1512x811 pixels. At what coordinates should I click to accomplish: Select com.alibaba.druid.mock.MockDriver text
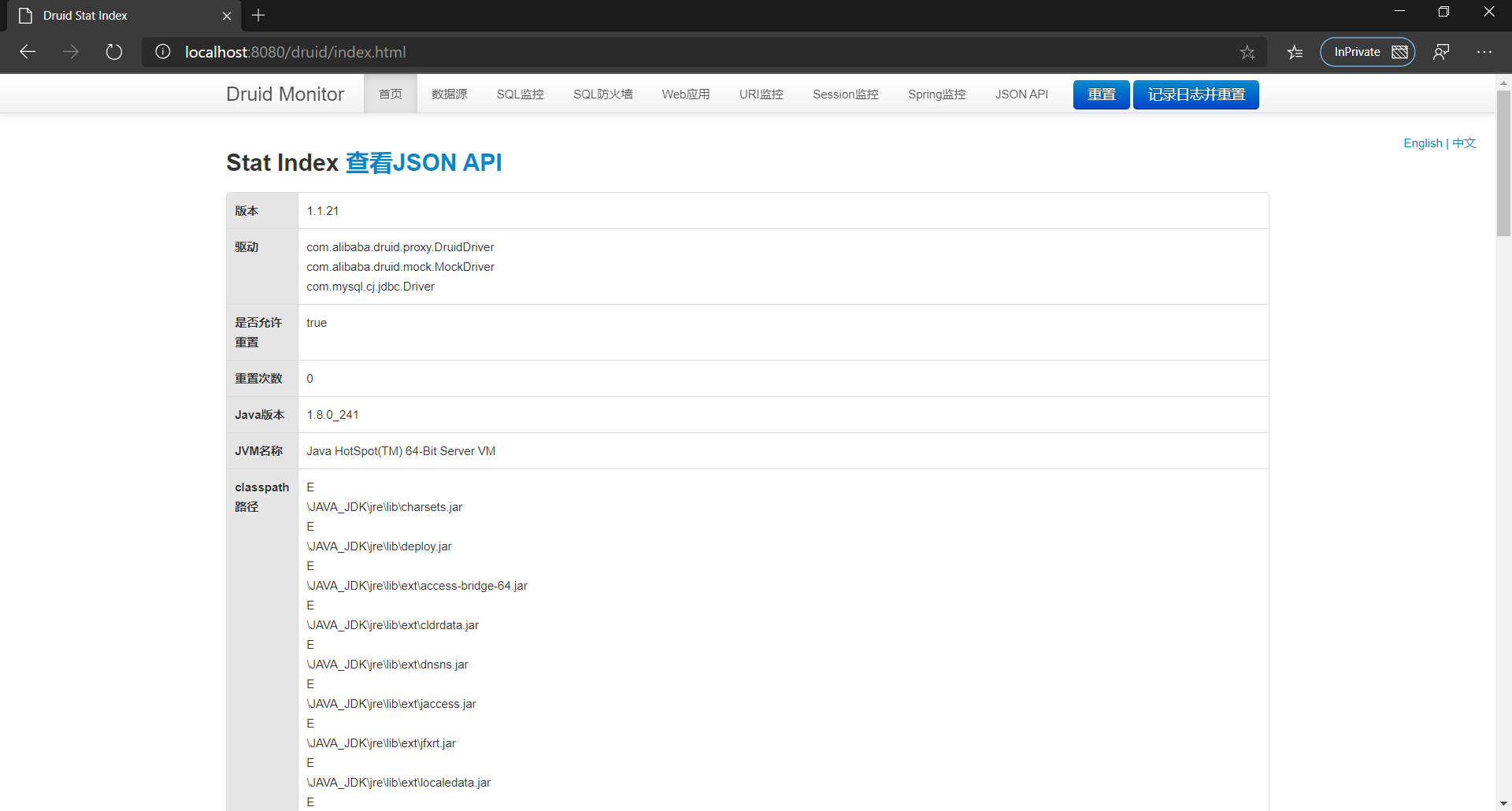(401, 267)
